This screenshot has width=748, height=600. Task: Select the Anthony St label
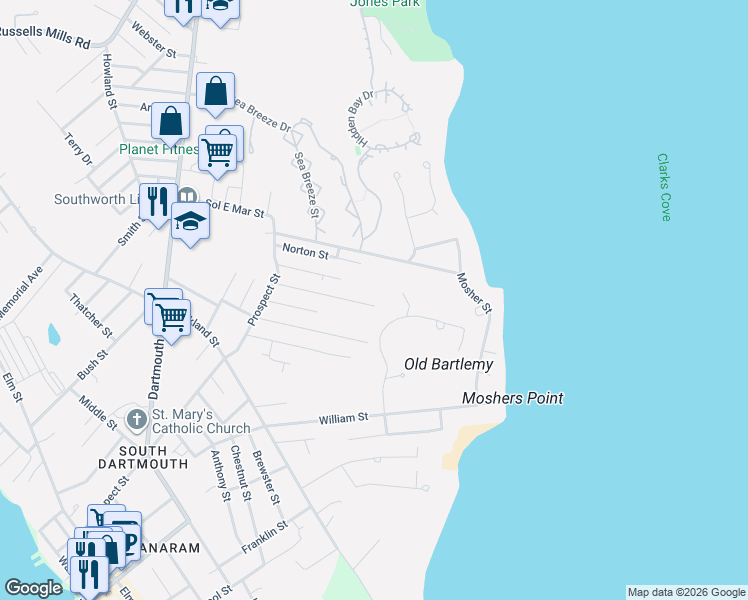221,476
